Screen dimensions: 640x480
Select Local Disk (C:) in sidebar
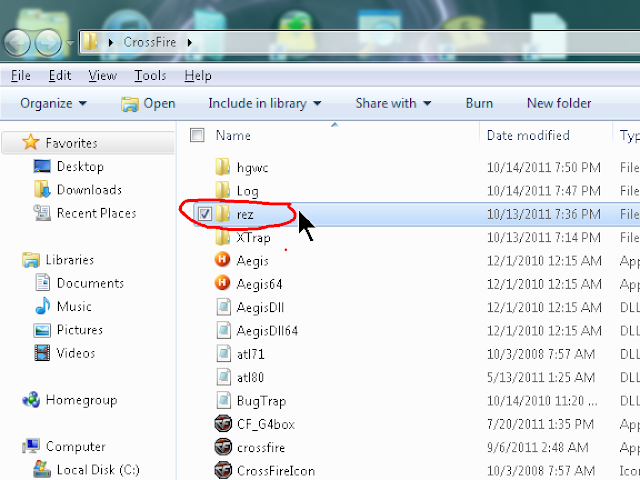pyautogui.click(x=98, y=470)
